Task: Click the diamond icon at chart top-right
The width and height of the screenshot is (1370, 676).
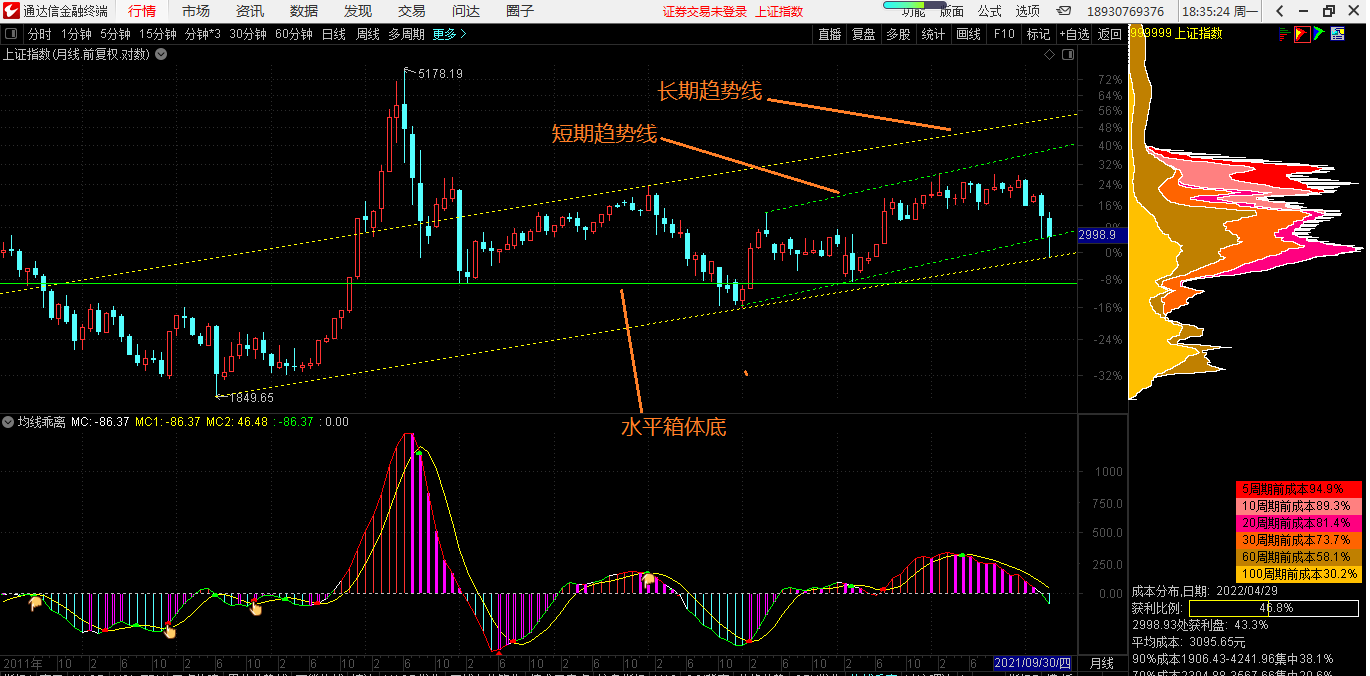Action: 1049,55
